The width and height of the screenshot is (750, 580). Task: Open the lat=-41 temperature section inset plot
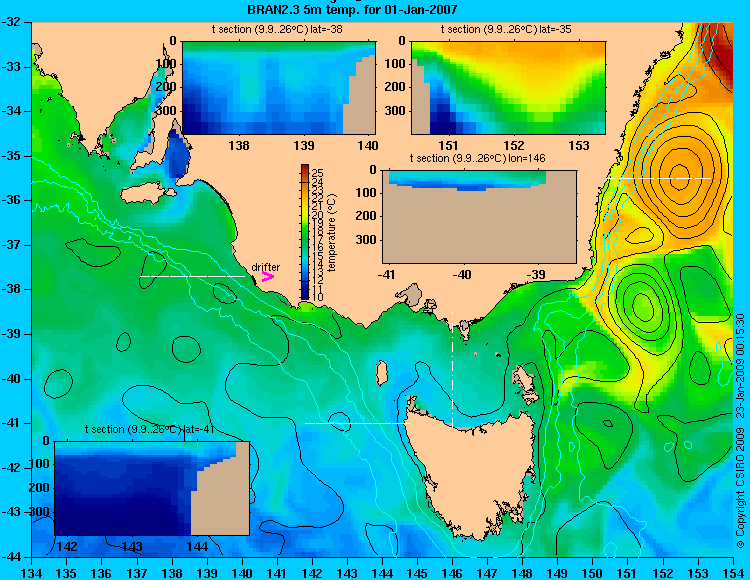152,488
